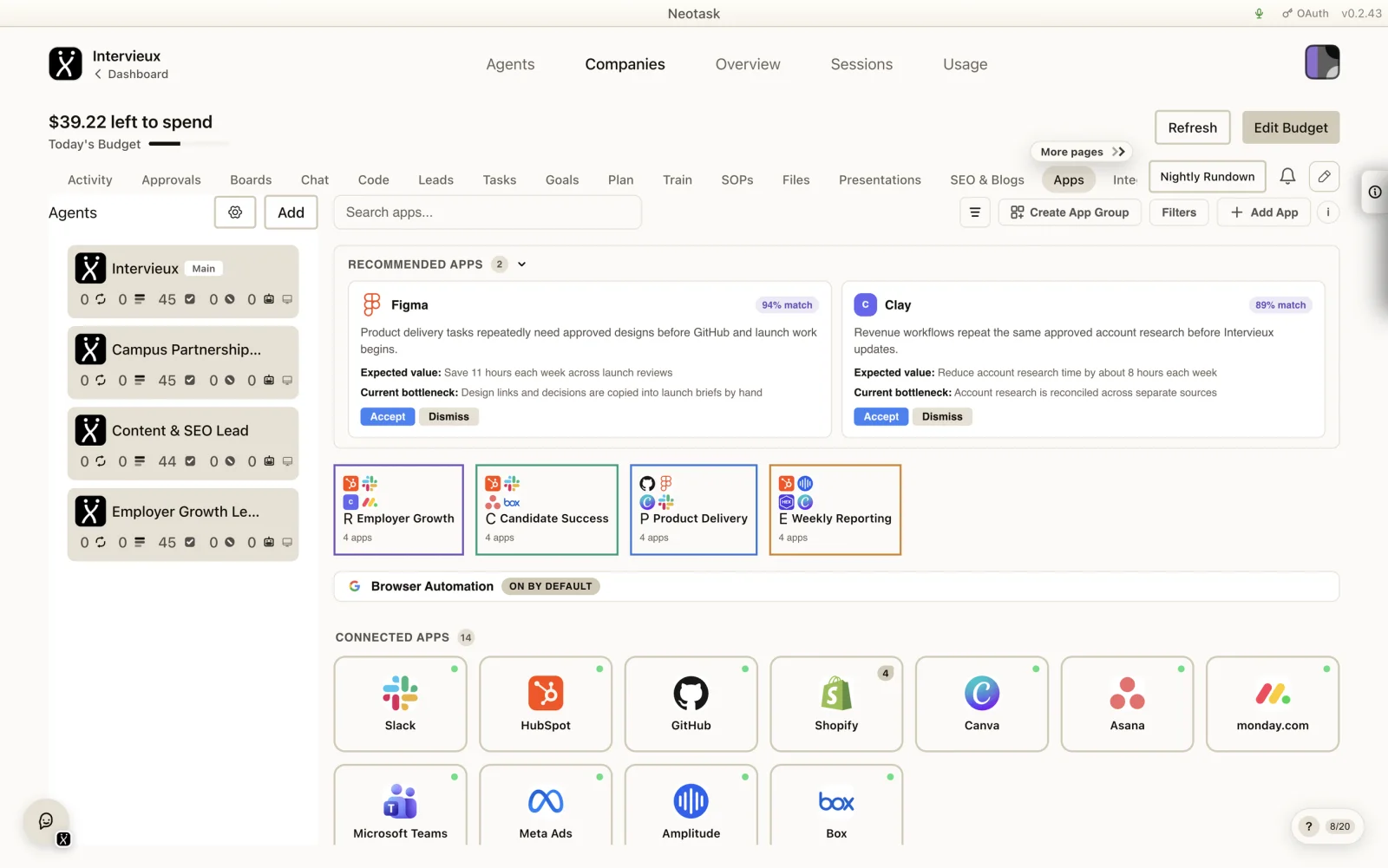The image size is (1388, 868).
Task: Open the agents settings gear icon
Action: (x=235, y=212)
